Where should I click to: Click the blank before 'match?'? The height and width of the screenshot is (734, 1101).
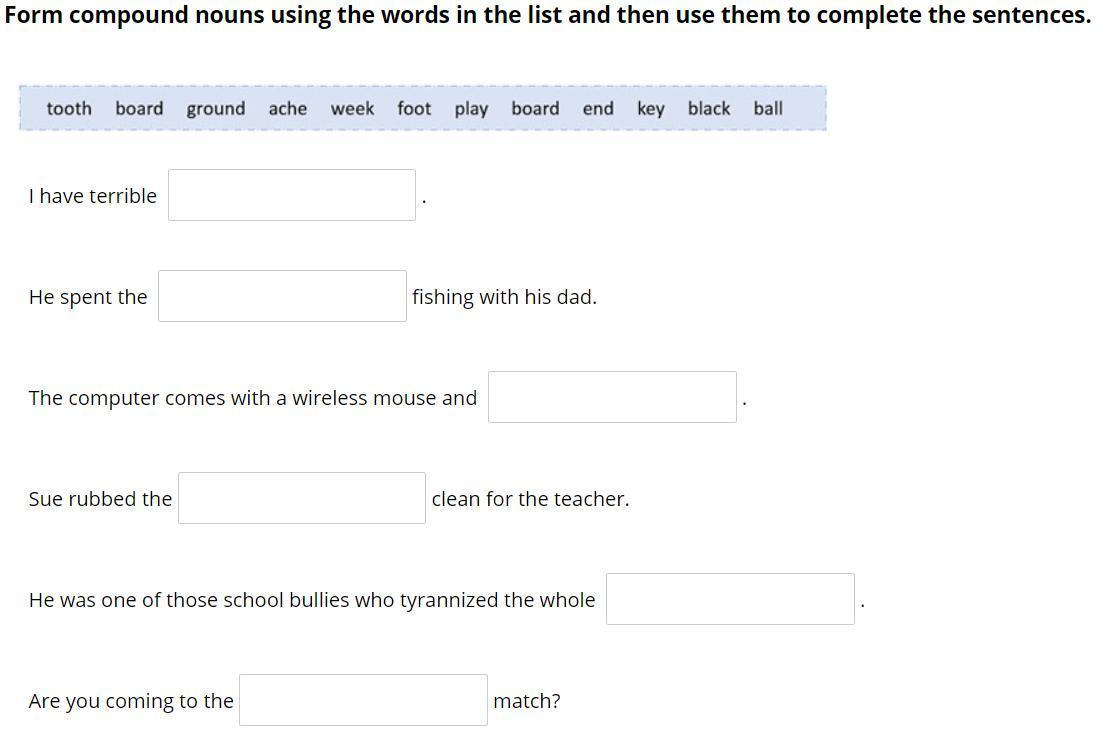pos(363,700)
